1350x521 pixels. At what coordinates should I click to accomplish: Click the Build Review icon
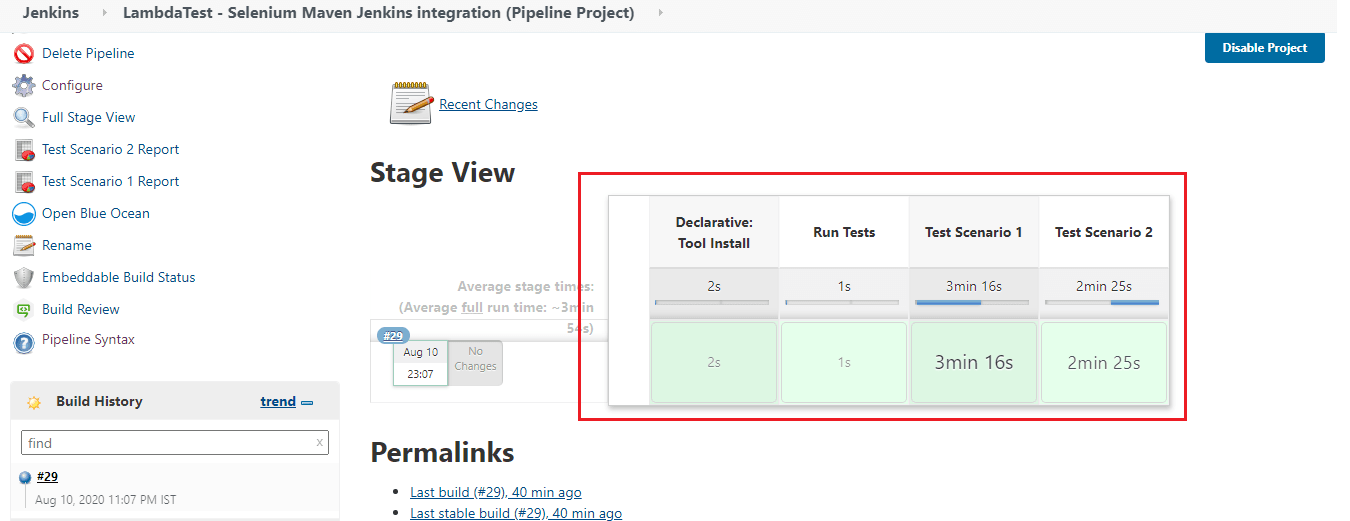point(24,310)
